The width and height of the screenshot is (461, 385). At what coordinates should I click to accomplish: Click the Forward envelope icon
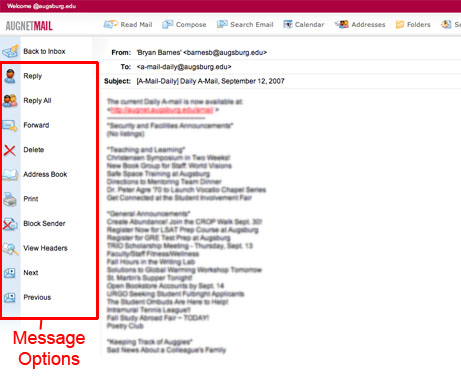tap(10, 126)
